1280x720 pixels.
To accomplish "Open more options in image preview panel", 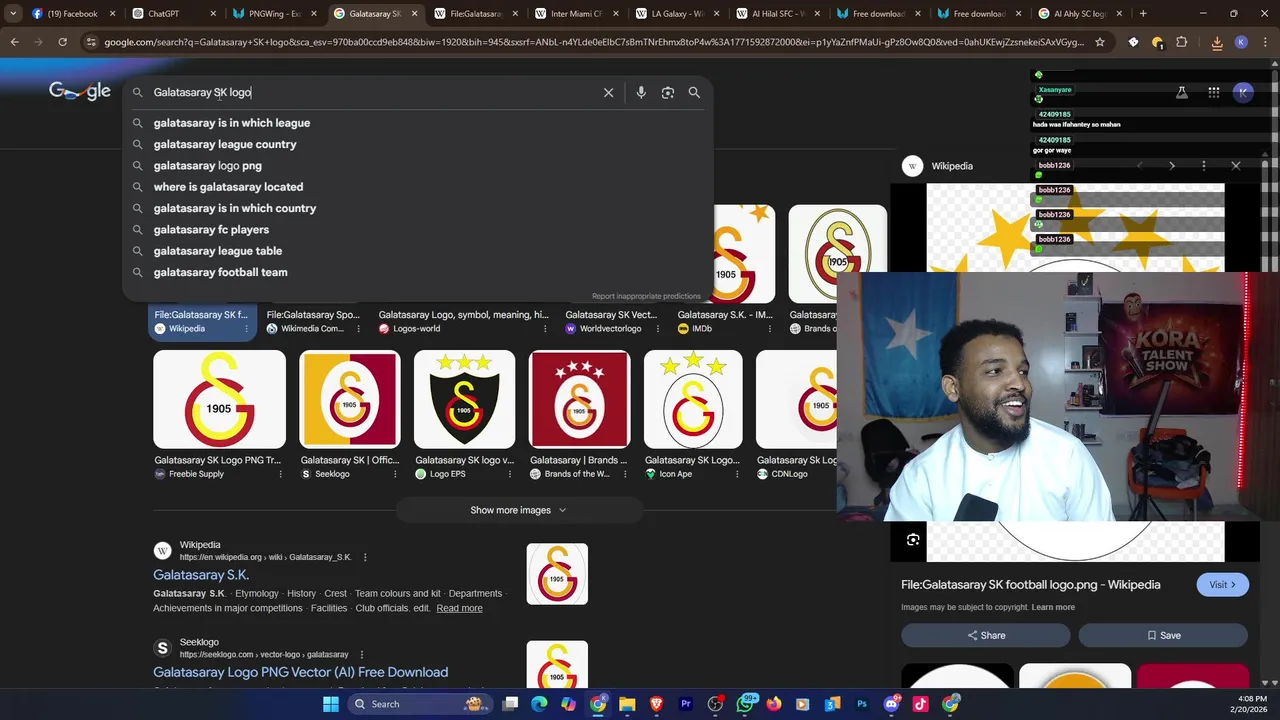I will click(1204, 166).
